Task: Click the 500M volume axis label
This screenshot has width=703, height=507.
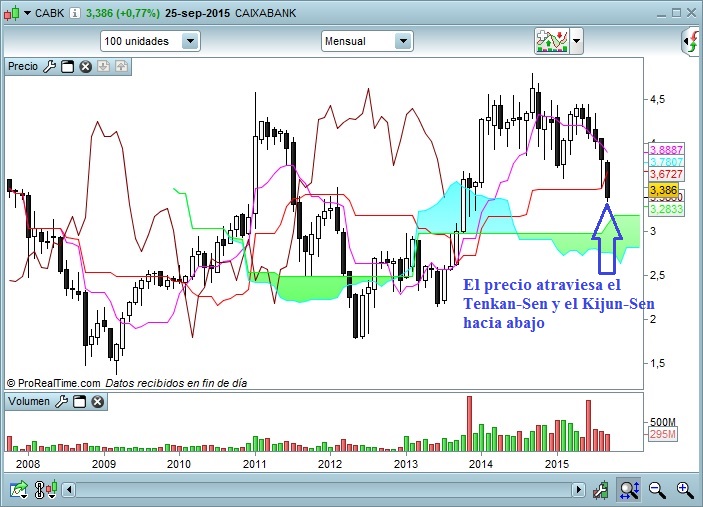Action: [663, 422]
